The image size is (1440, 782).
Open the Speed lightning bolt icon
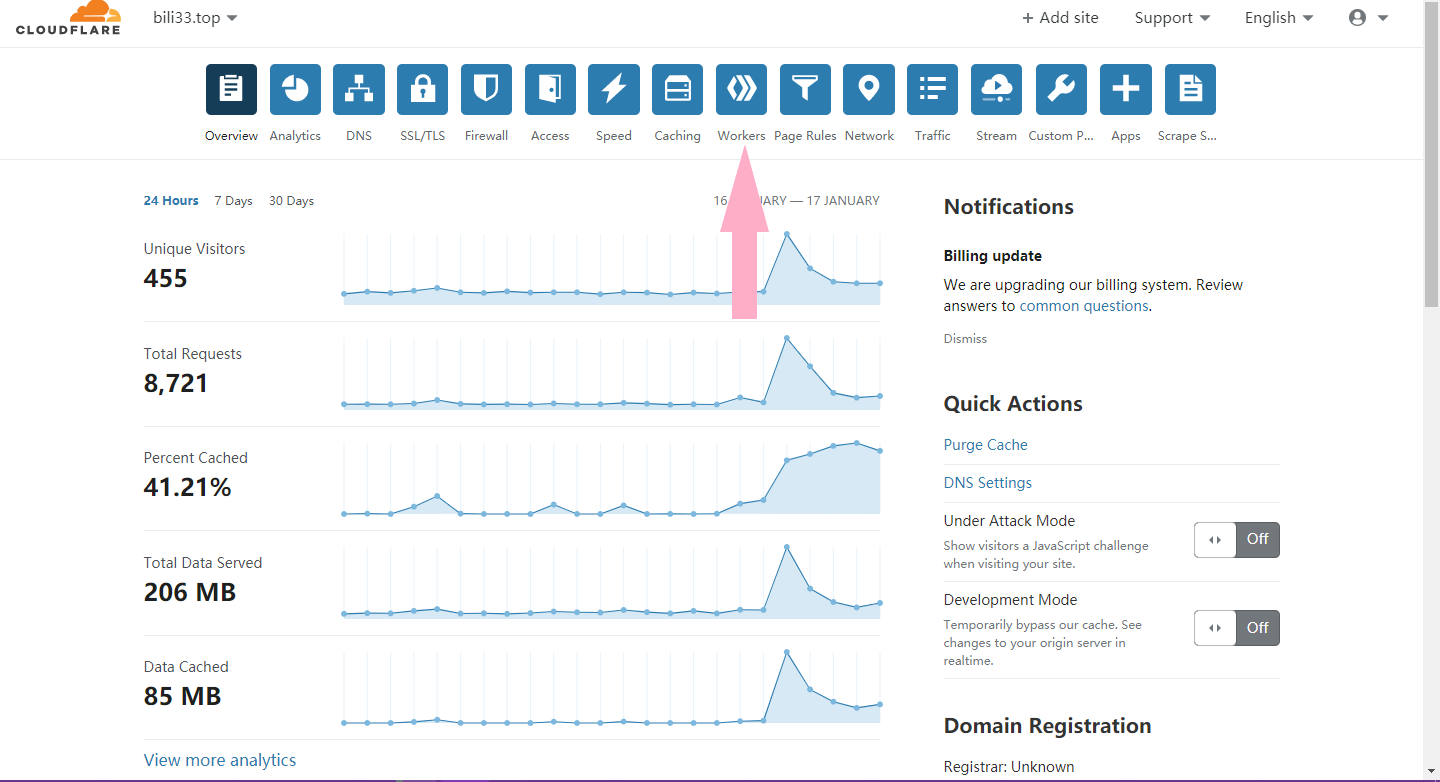coord(613,90)
